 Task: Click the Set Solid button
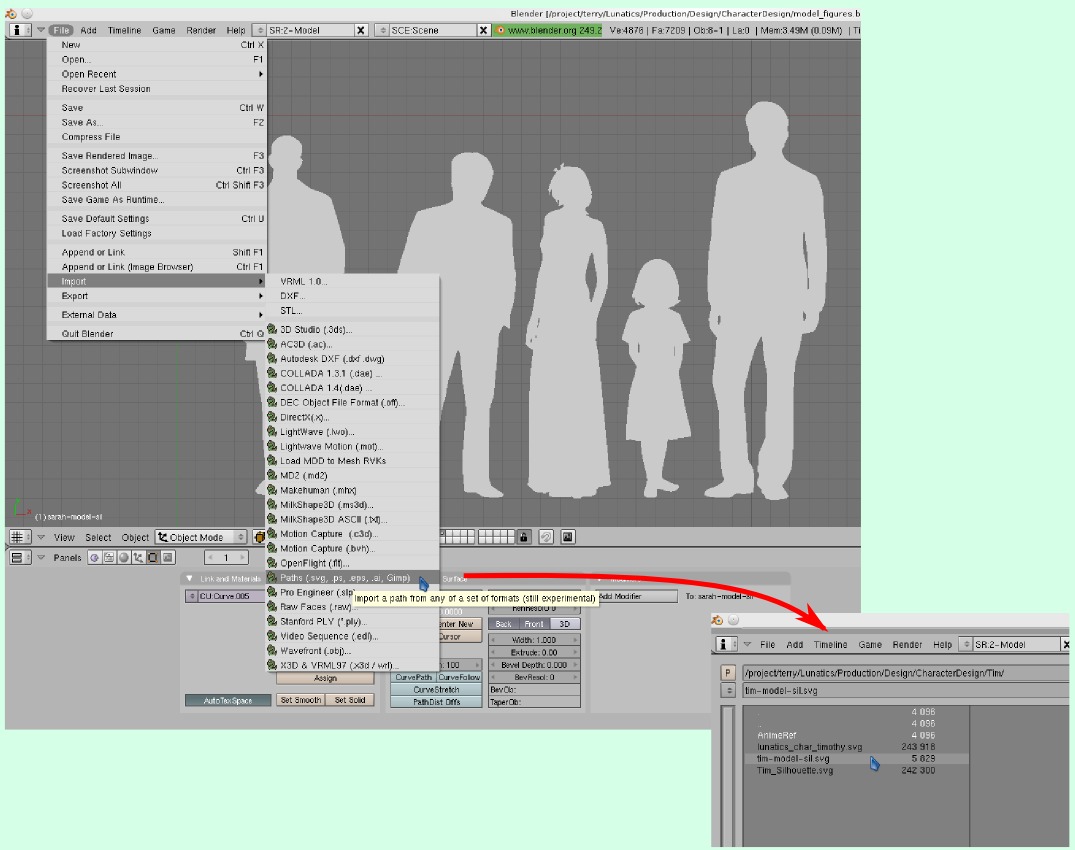coord(350,700)
